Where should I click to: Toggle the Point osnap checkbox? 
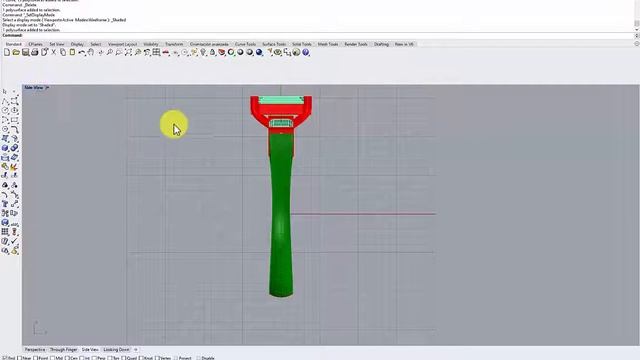pyautogui.click(x=35, y=358)
